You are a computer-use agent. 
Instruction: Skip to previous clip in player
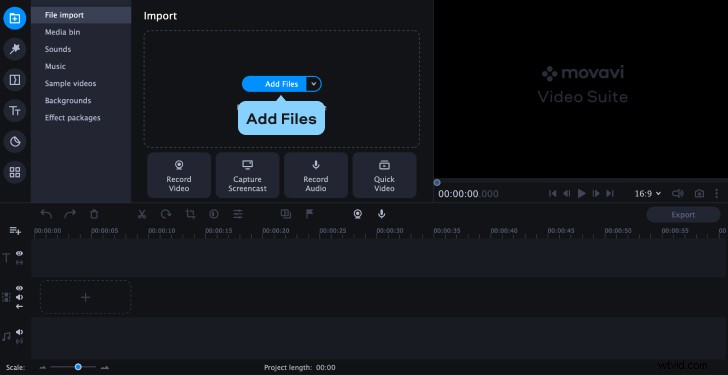(x=552, y=194)
